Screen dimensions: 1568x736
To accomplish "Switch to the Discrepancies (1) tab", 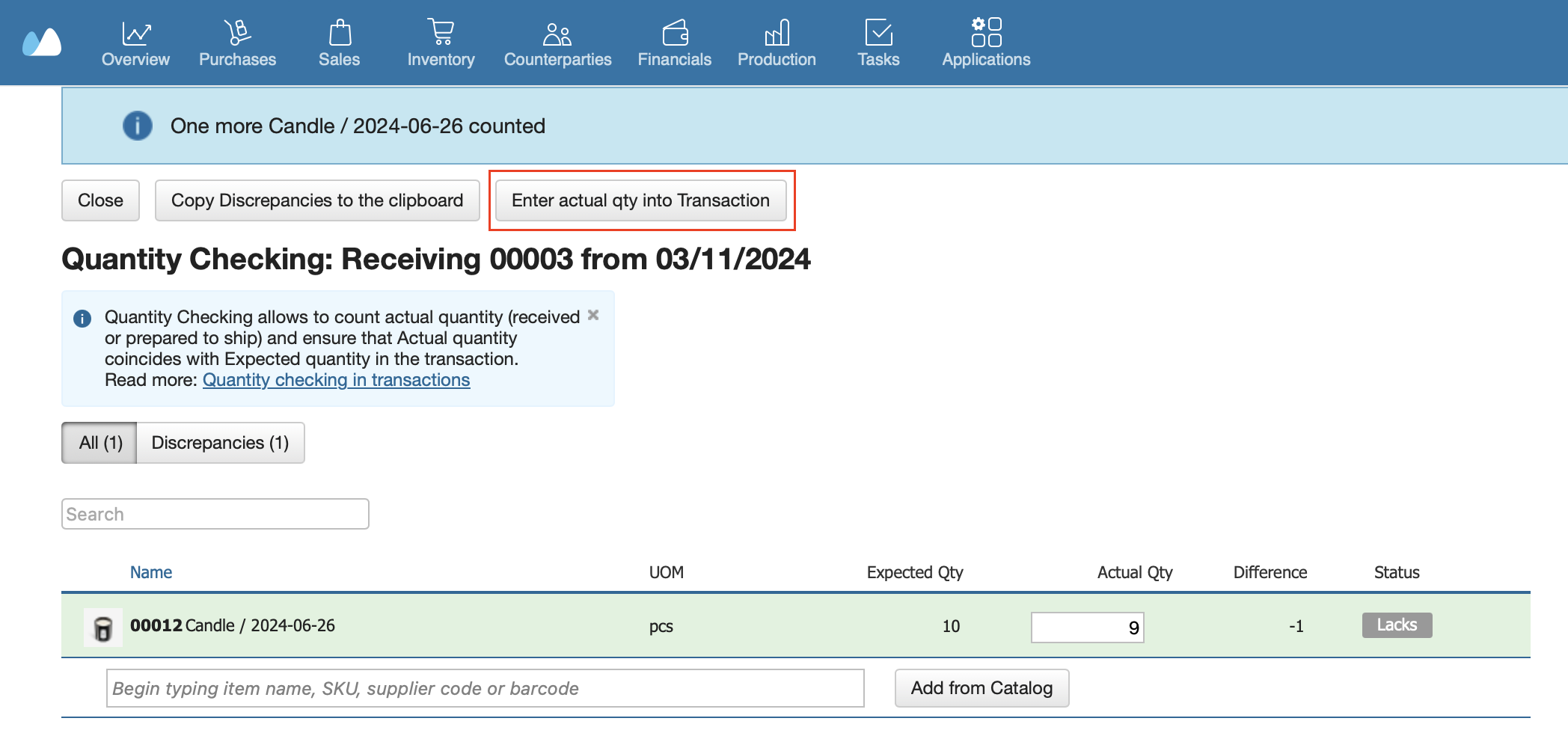I will 220,443.
